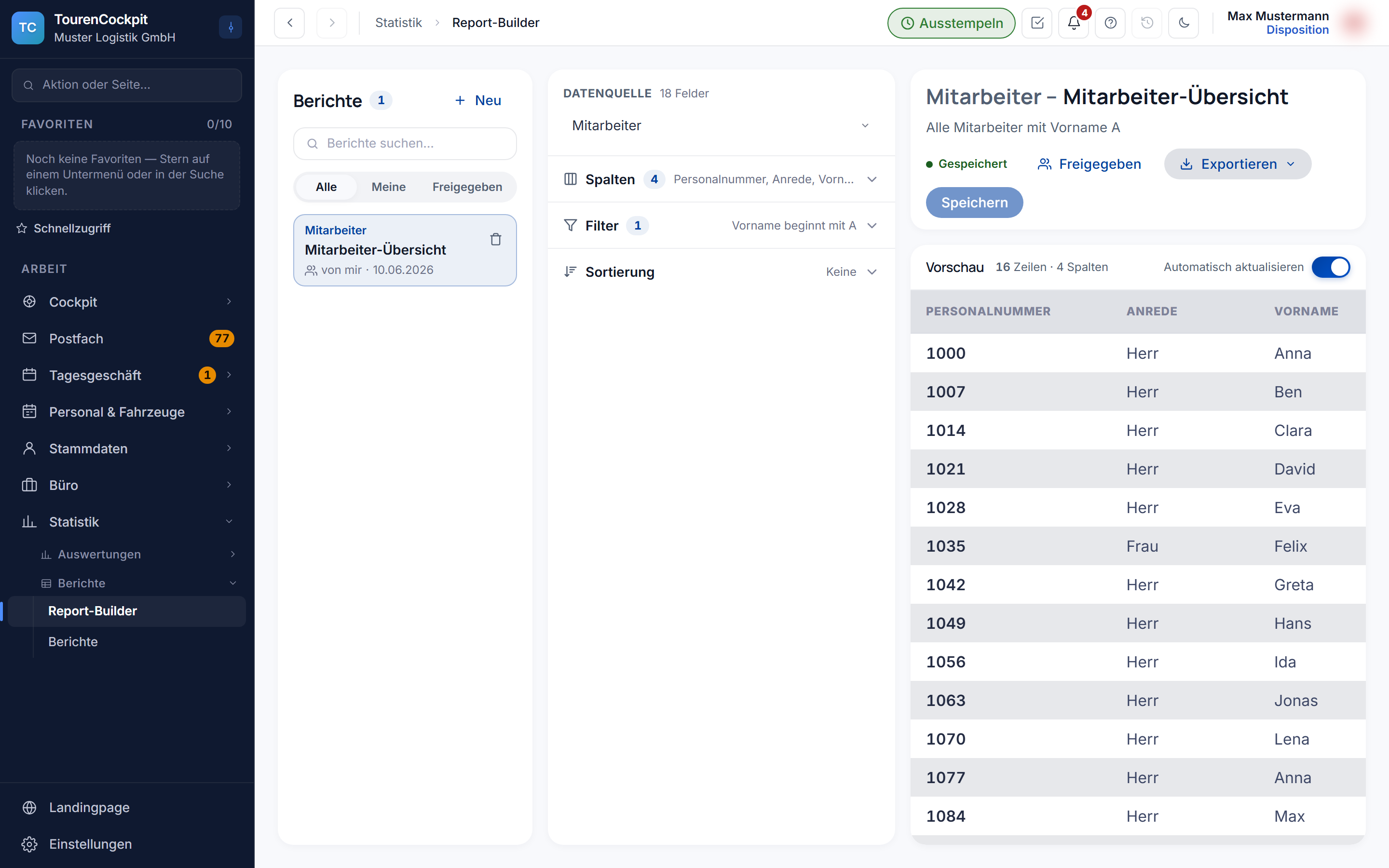Screen dimensions: 1389x868
Task: Collapse the Statistik menu chevron
Action: pyautogui.click(x=229, y=522)
